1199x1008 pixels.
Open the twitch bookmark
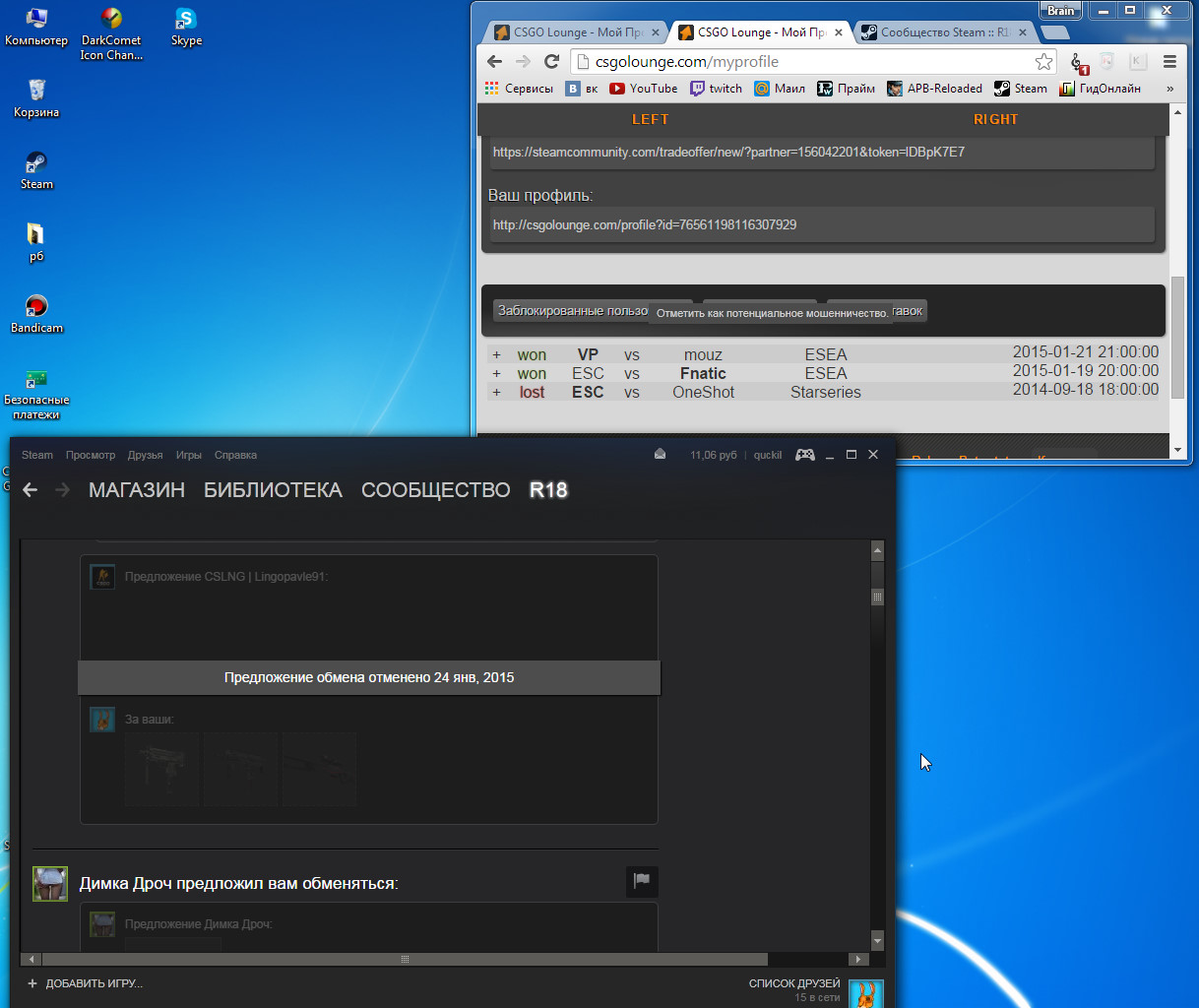click(x=716, y=89)
